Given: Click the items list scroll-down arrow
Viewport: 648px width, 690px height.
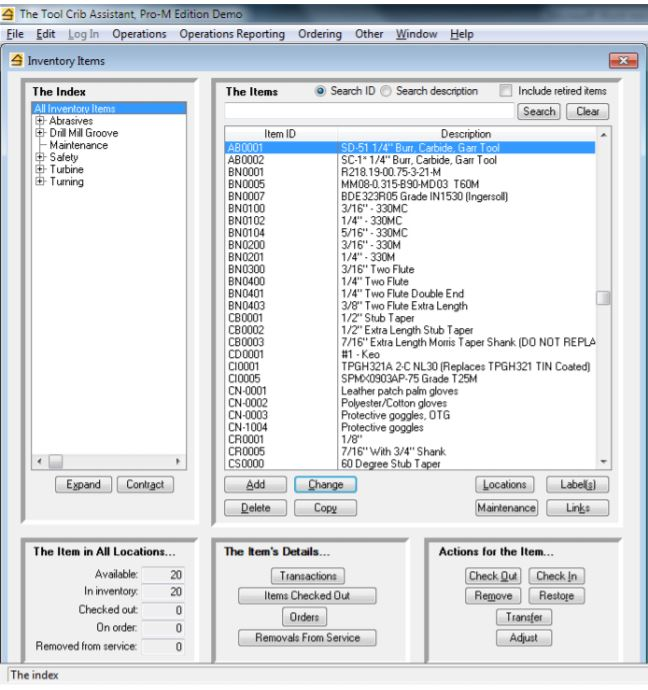Looking at the screenshot, I should coord(604,462).
